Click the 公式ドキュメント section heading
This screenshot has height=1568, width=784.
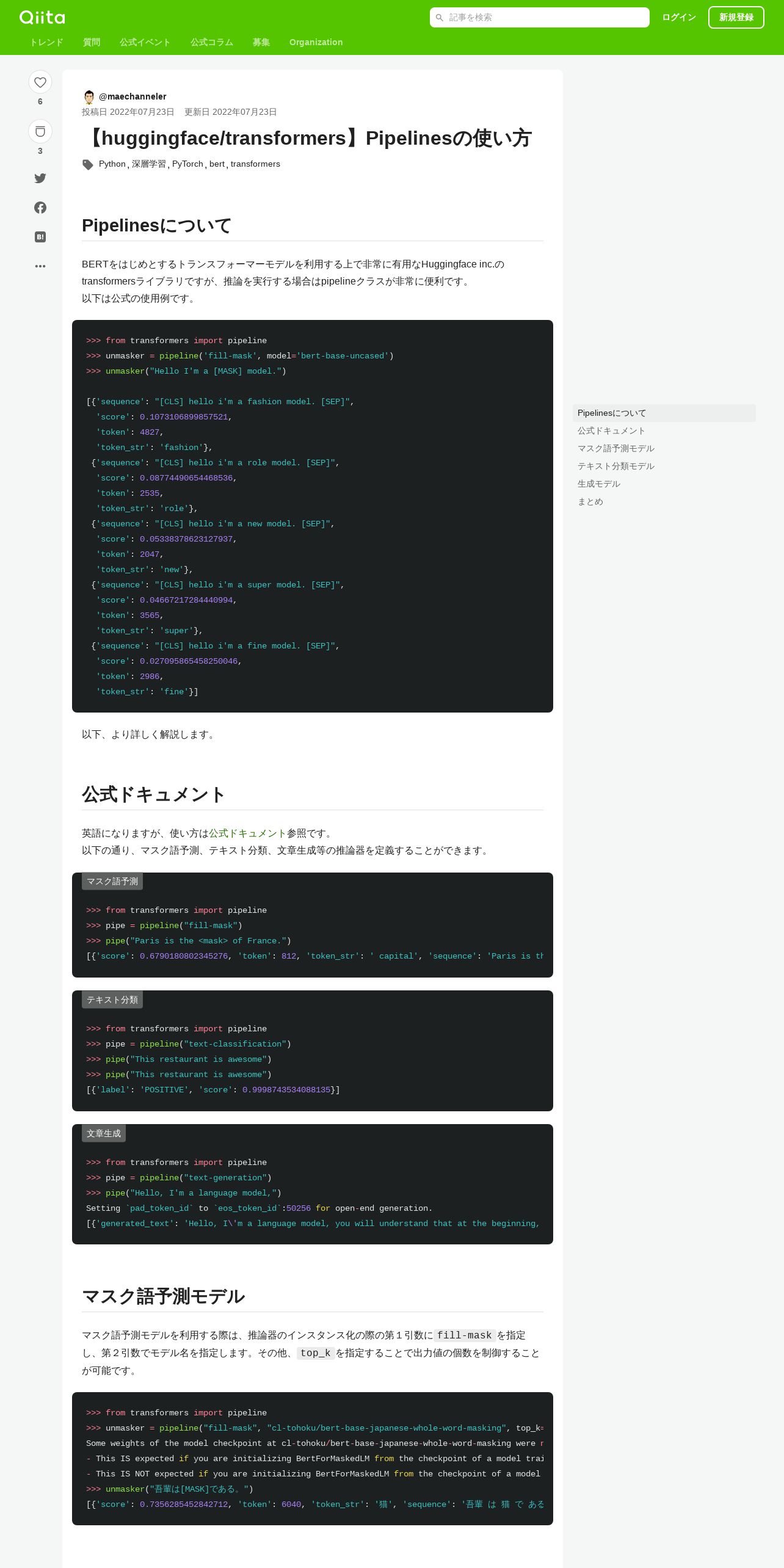point(154,794)
